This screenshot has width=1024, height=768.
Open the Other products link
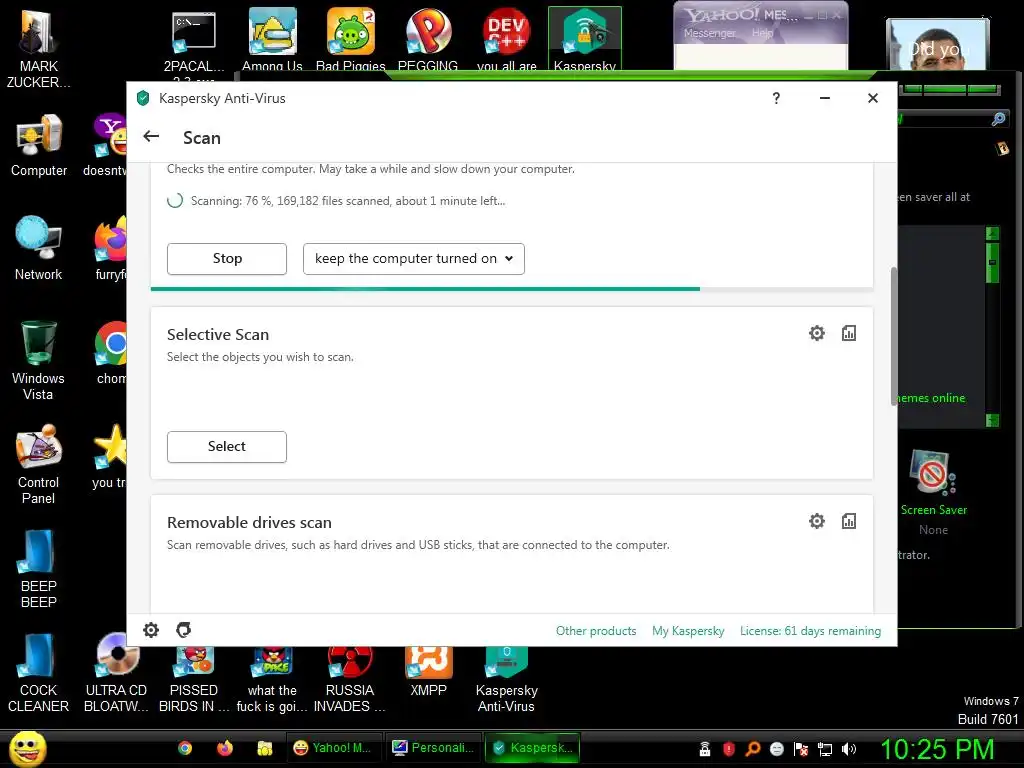tap(596, 631)
